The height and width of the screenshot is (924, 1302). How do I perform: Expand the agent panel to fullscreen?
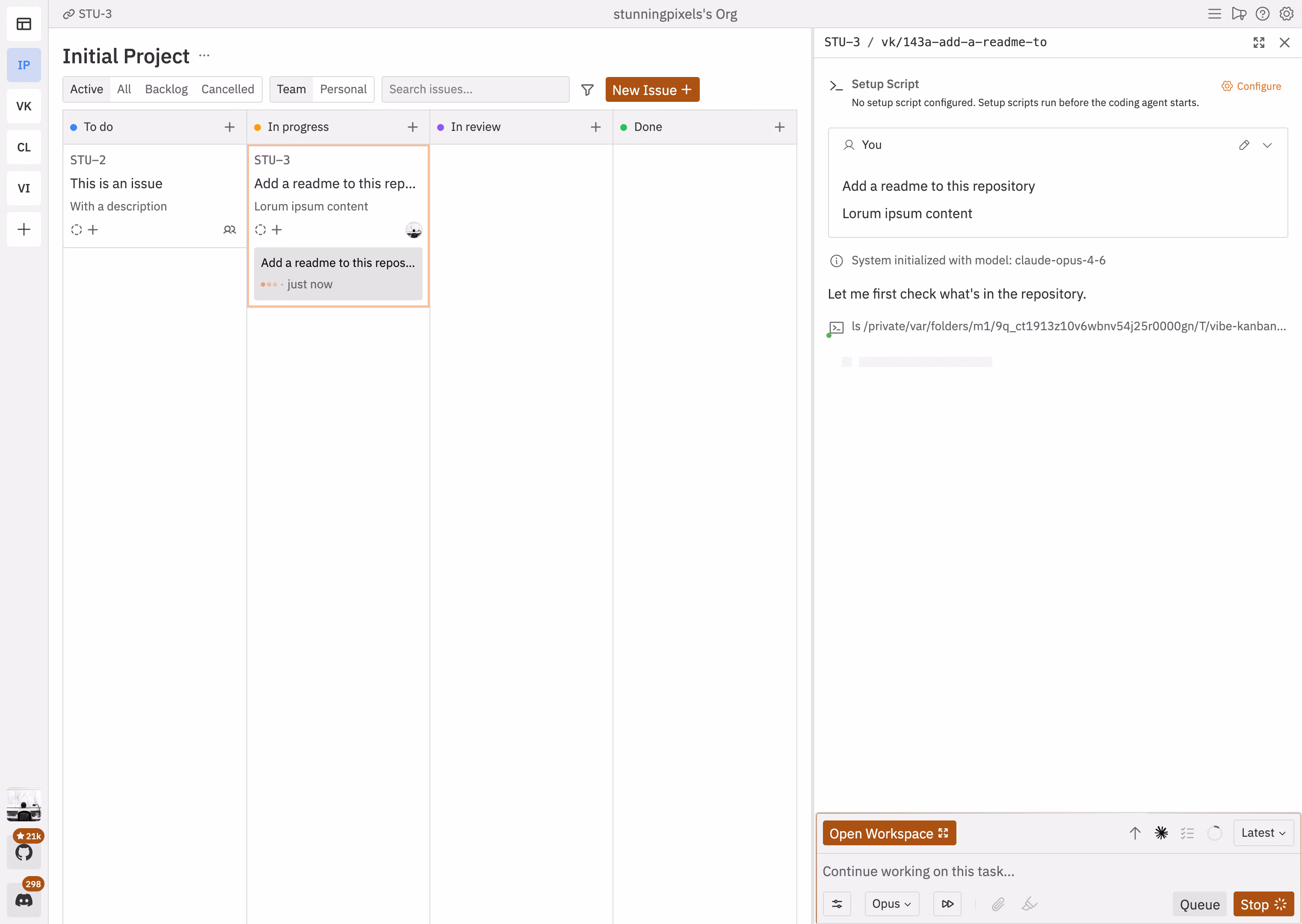click(x=1258, y=42)
